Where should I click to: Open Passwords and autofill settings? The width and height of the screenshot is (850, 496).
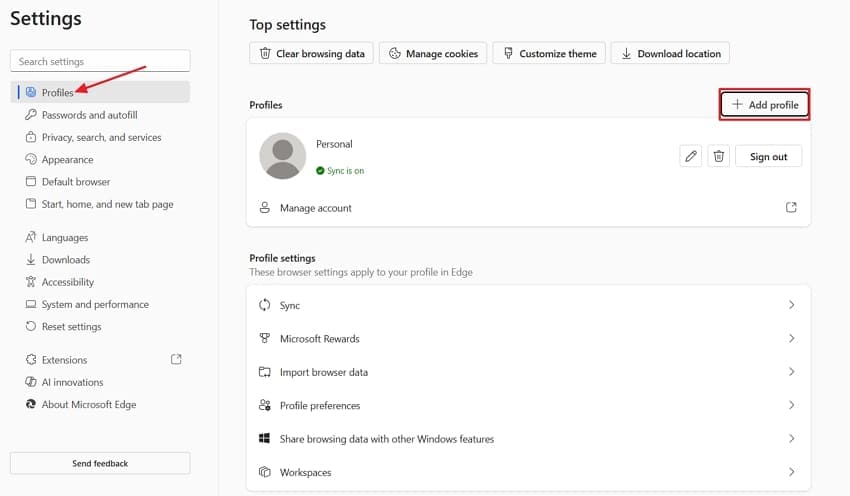100,115
